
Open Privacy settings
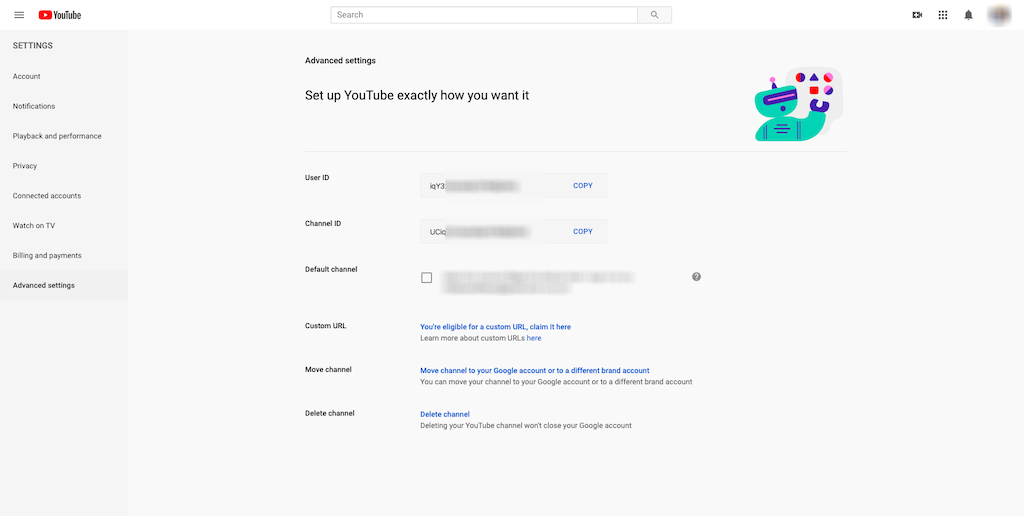click(25, 166)
